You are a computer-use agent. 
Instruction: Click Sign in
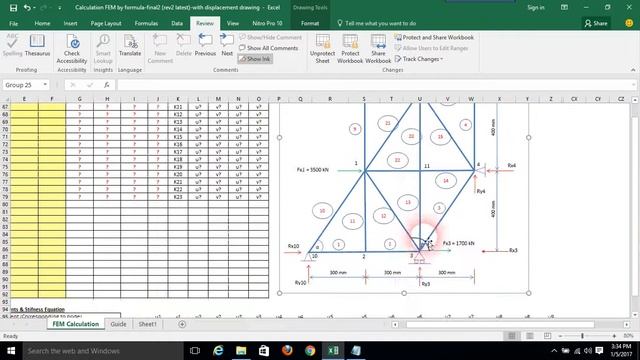click(536, 8)
